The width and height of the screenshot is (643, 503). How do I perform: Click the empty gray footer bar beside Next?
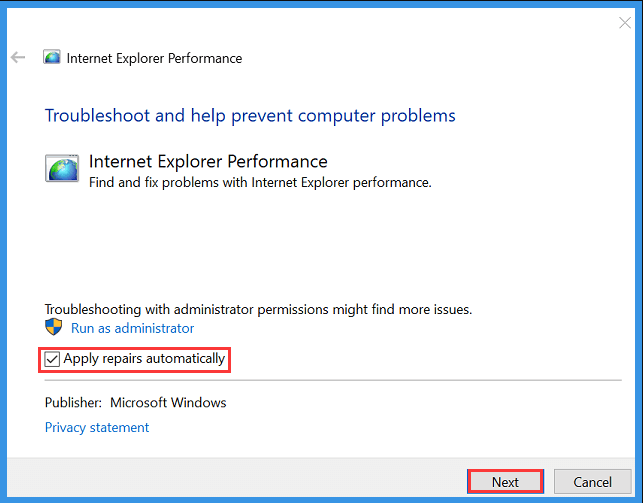click(x=237, y=478)
